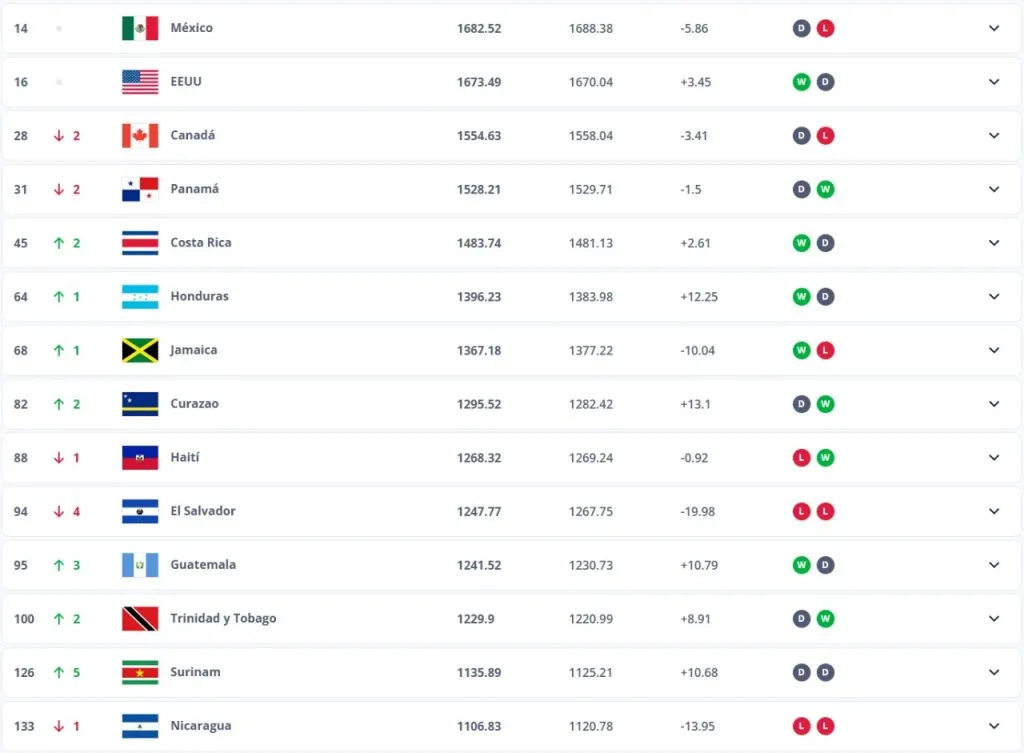Click the Surinam flag icon
1024x753 pixels.
point(140,672)
